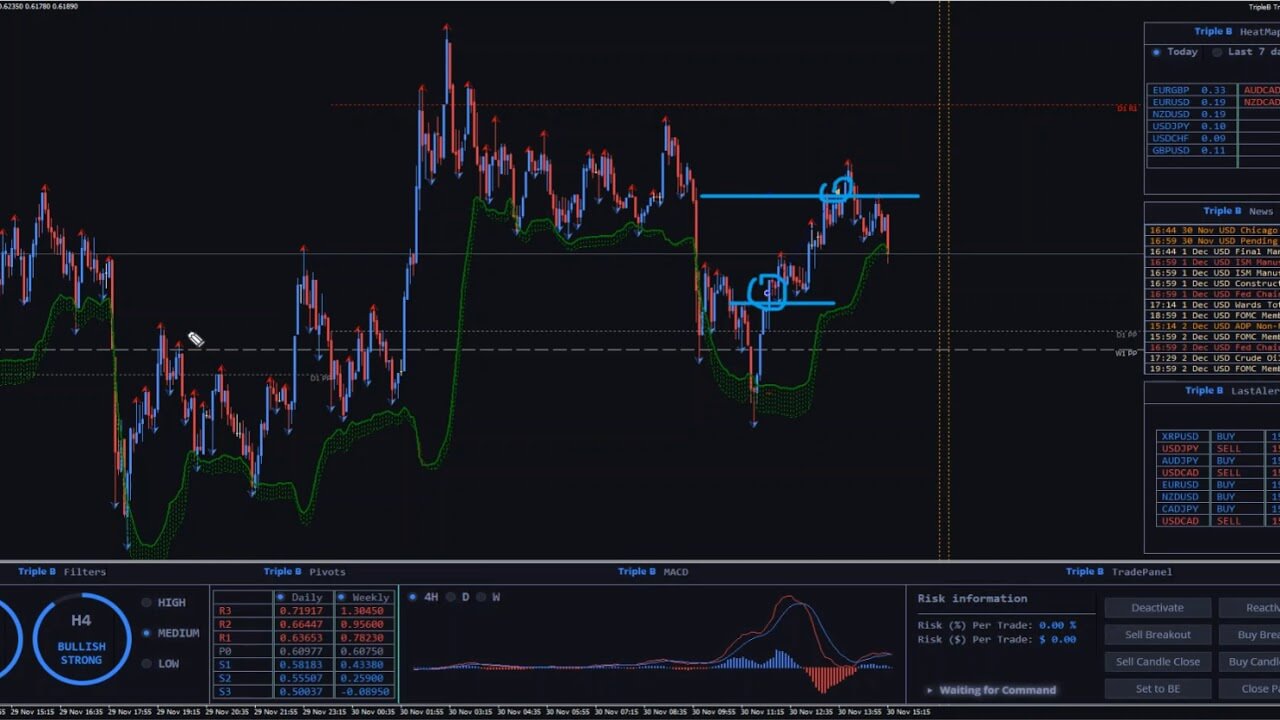Toggle the Weekly pivots radio button
Screen dimensions: 1280x720
[341, 597]
